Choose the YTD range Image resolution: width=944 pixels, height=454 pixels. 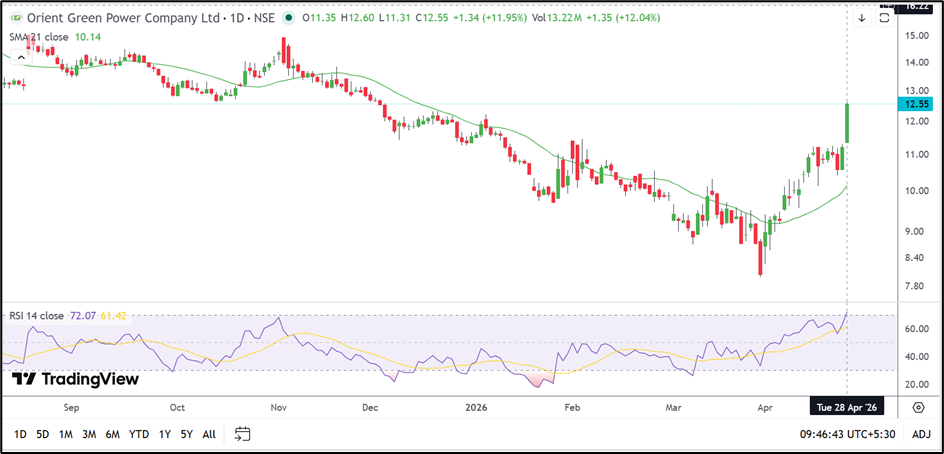tap(140, 434)
